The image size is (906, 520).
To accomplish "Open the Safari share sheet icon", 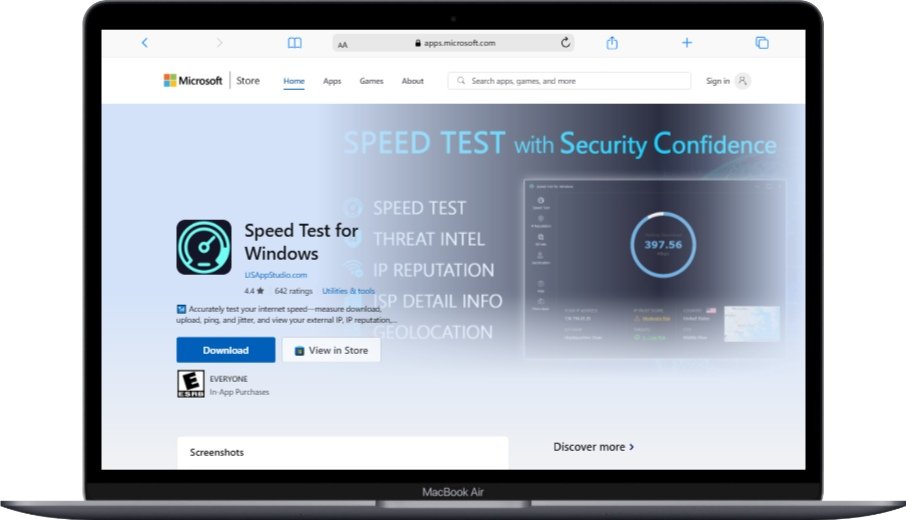I will coord(612,43).
